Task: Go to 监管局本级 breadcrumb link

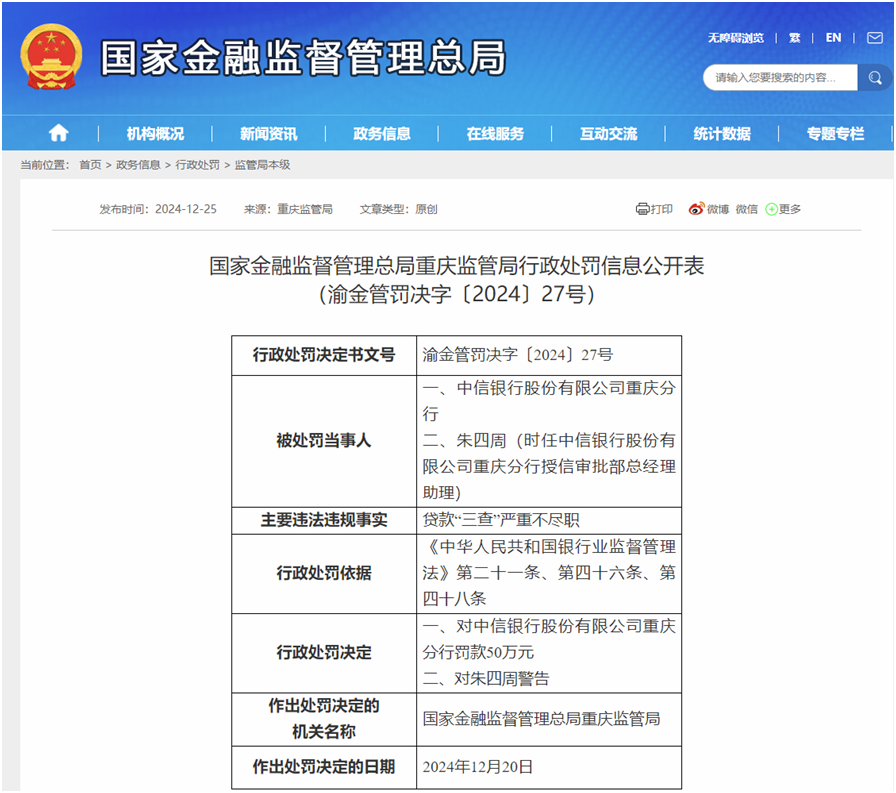Action: [x=262, y=165]
